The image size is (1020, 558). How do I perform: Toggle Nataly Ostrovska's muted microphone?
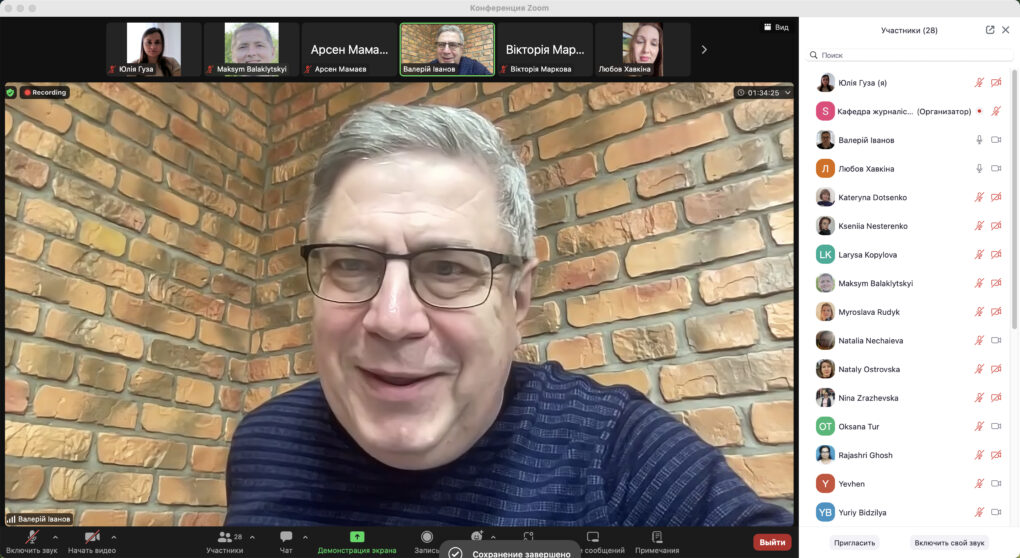pyautogui.click(x=979, y=369)
